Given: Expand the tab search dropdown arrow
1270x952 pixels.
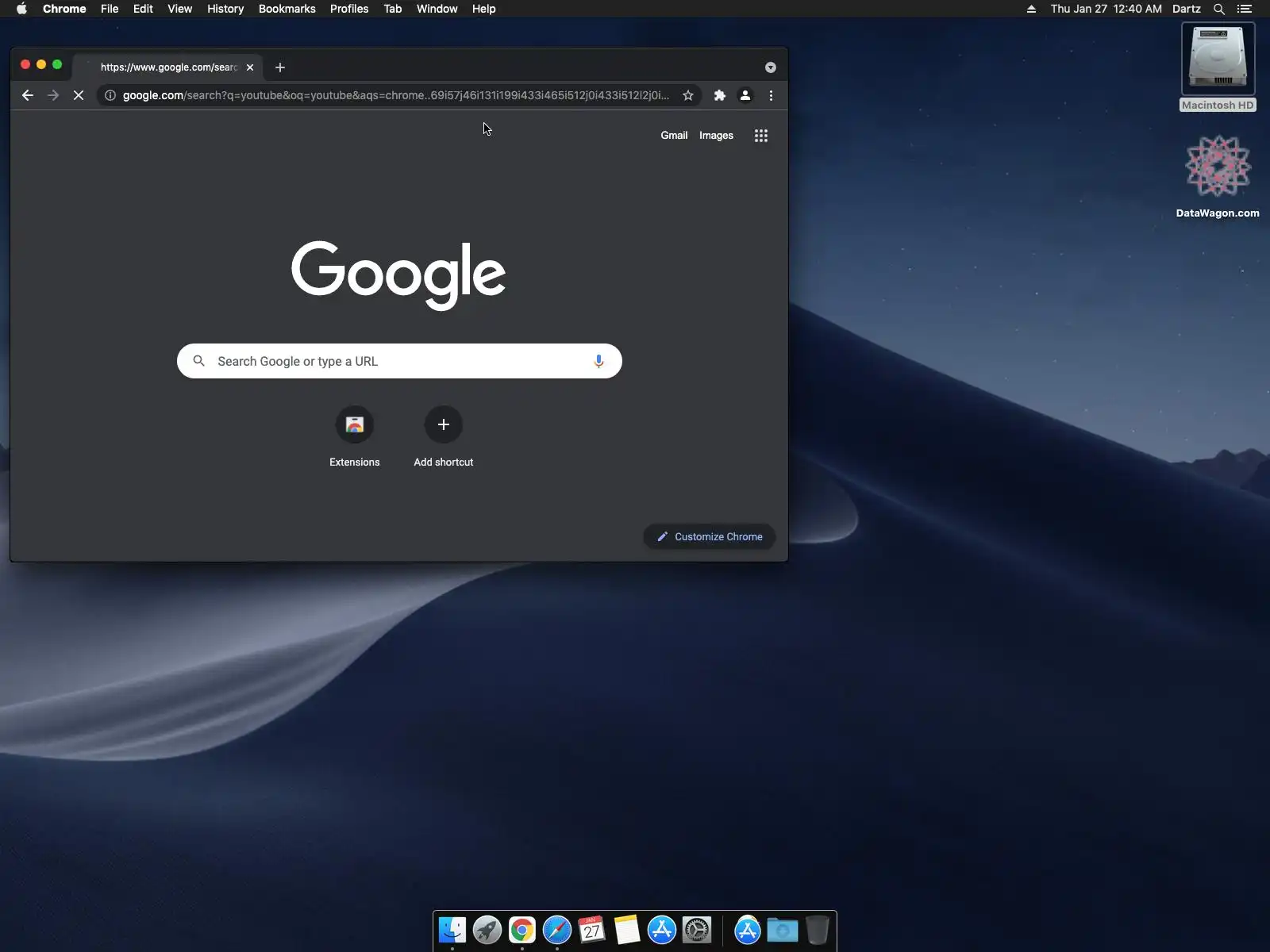Looking at the screenshot, I should [x=770, y=67].
